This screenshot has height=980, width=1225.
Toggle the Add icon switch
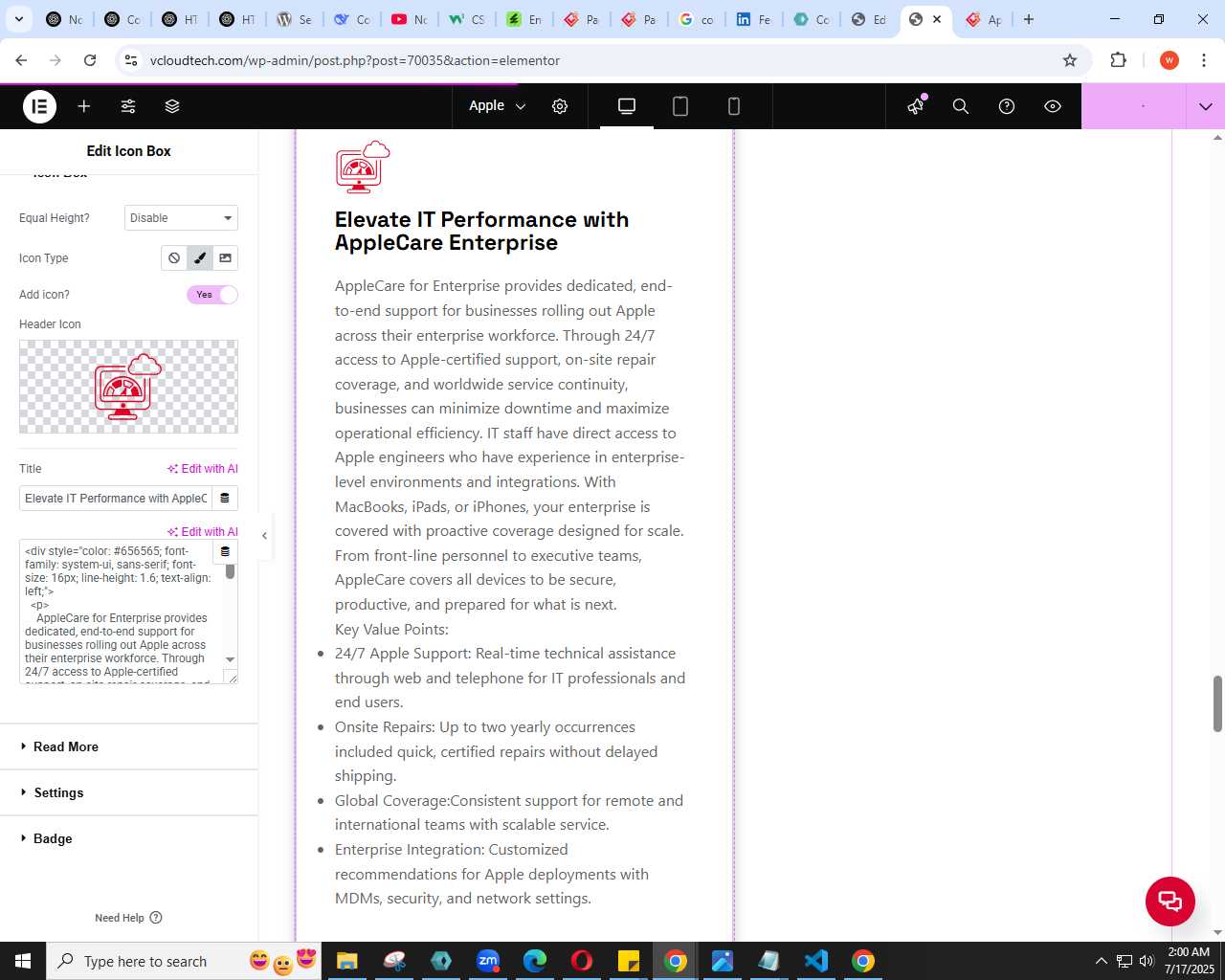click(212, 295)
